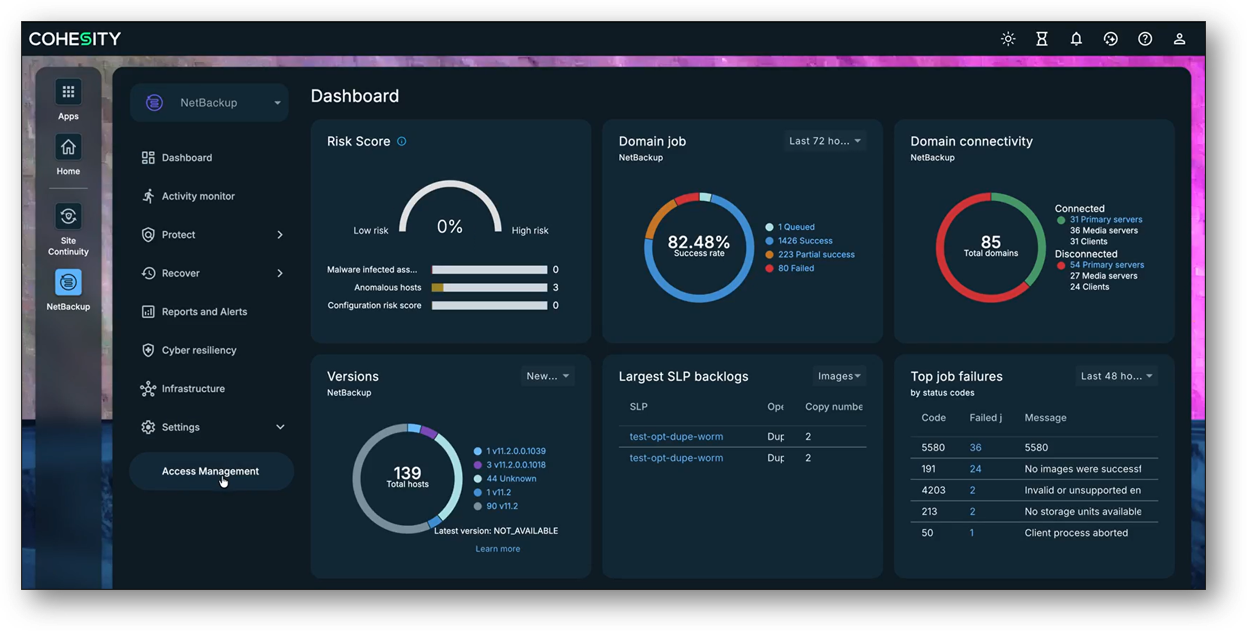This screenshot has width=1247, height=631.
Task: Click the 1 Queued legend link
Action: coord(796,227)
